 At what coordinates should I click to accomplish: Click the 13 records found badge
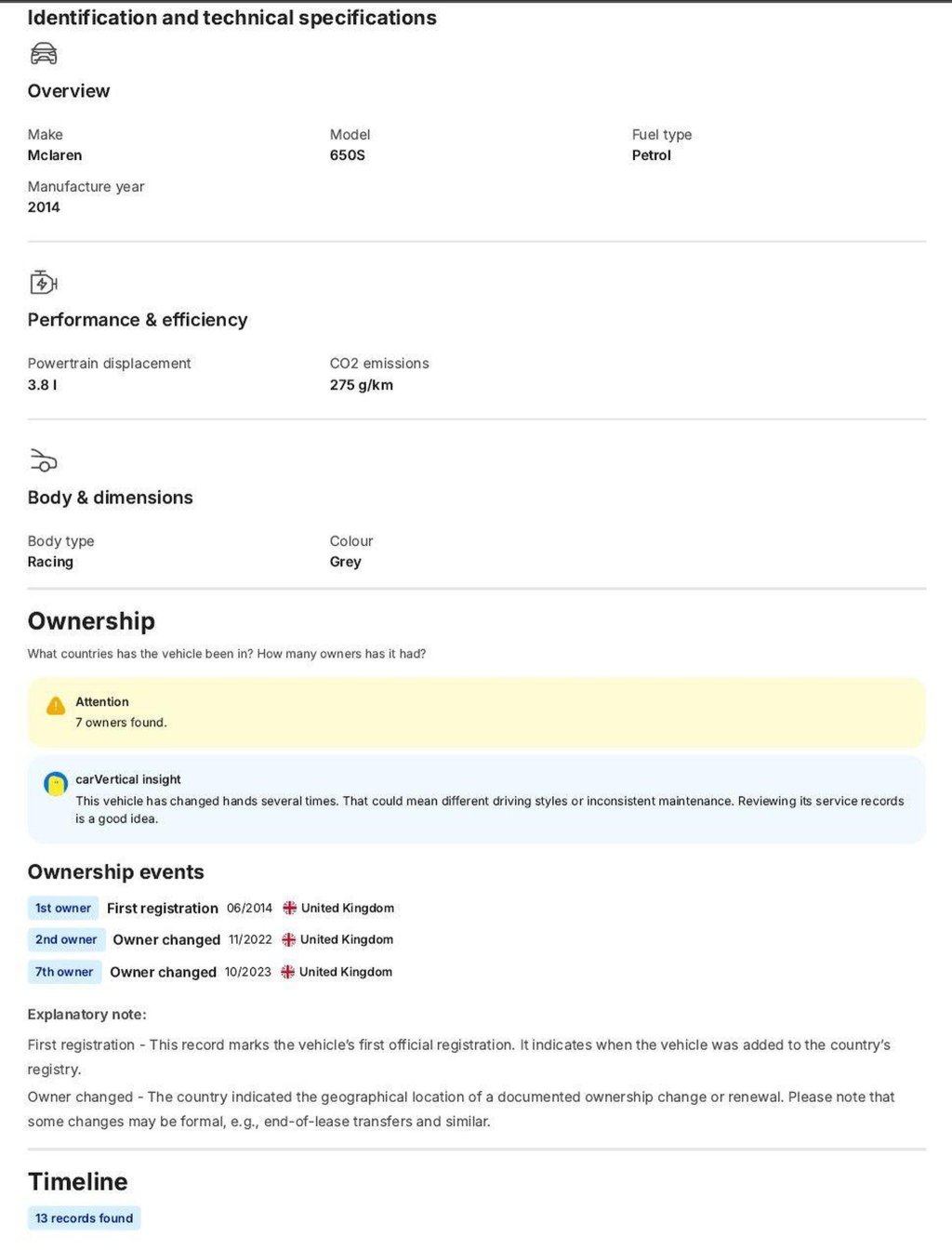pos(84,1218)
